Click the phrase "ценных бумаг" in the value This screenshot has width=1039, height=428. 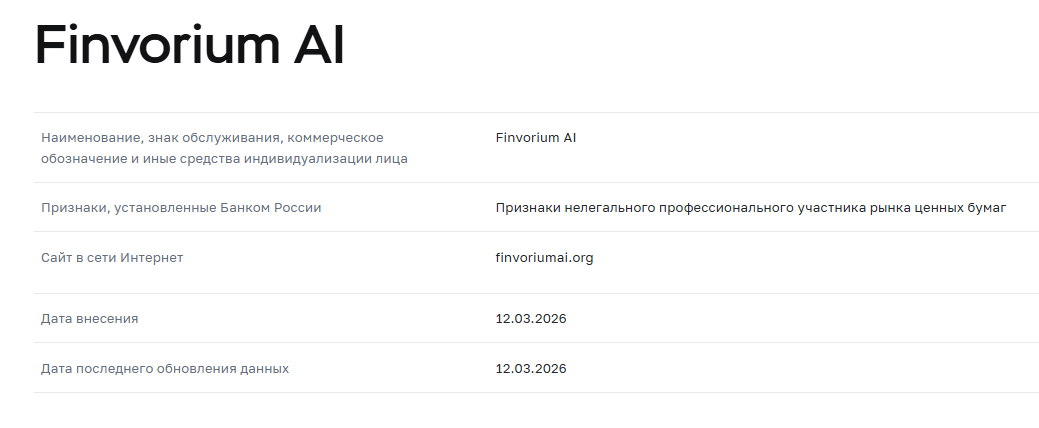pyautogui.click(x=964, y=207)
